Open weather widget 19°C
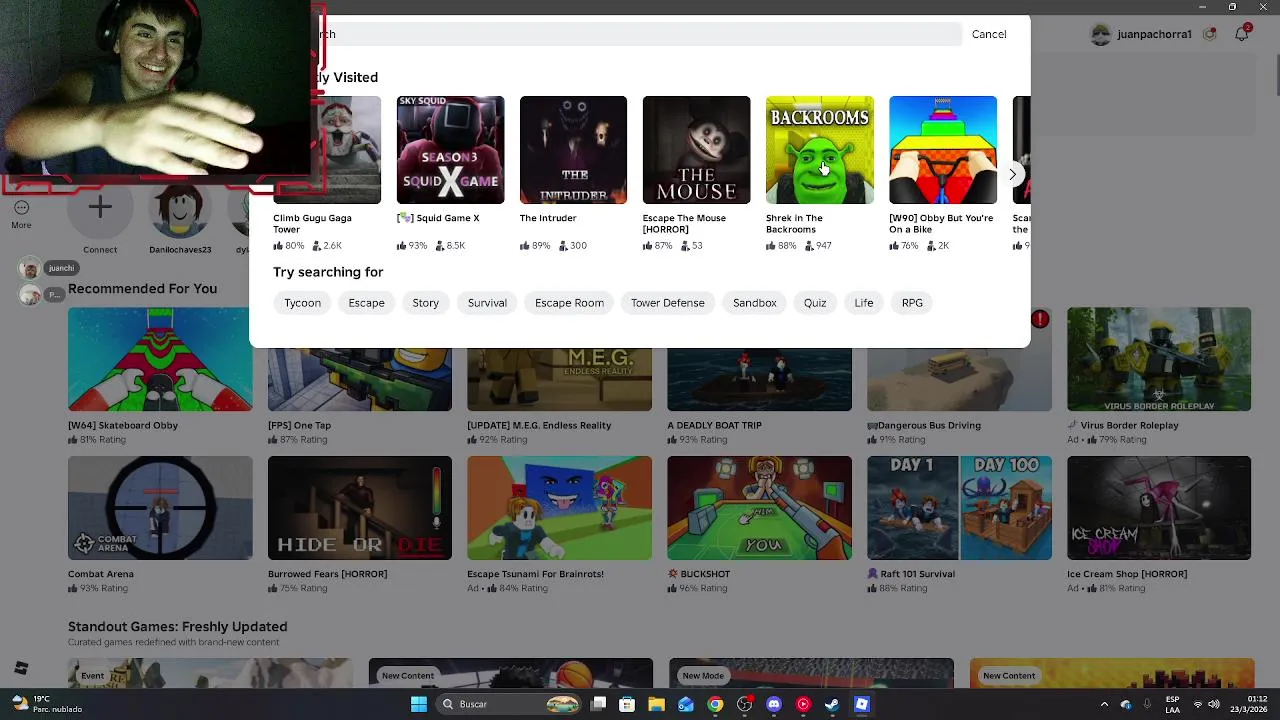This screenshot has height=720, width=1280. click(45, 704)
